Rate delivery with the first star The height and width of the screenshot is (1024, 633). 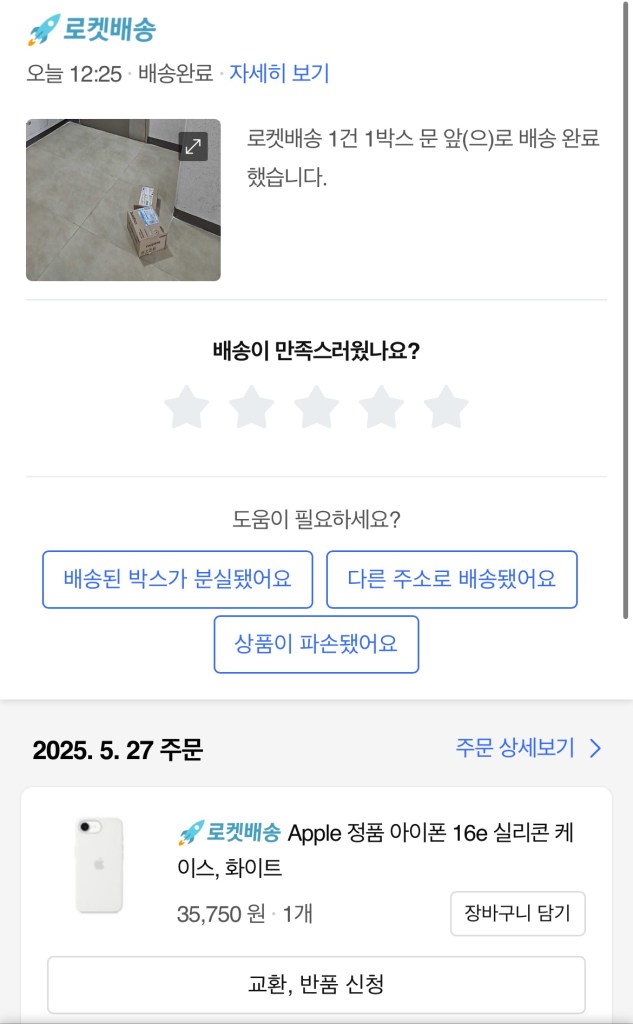click(x=186, y=408)
